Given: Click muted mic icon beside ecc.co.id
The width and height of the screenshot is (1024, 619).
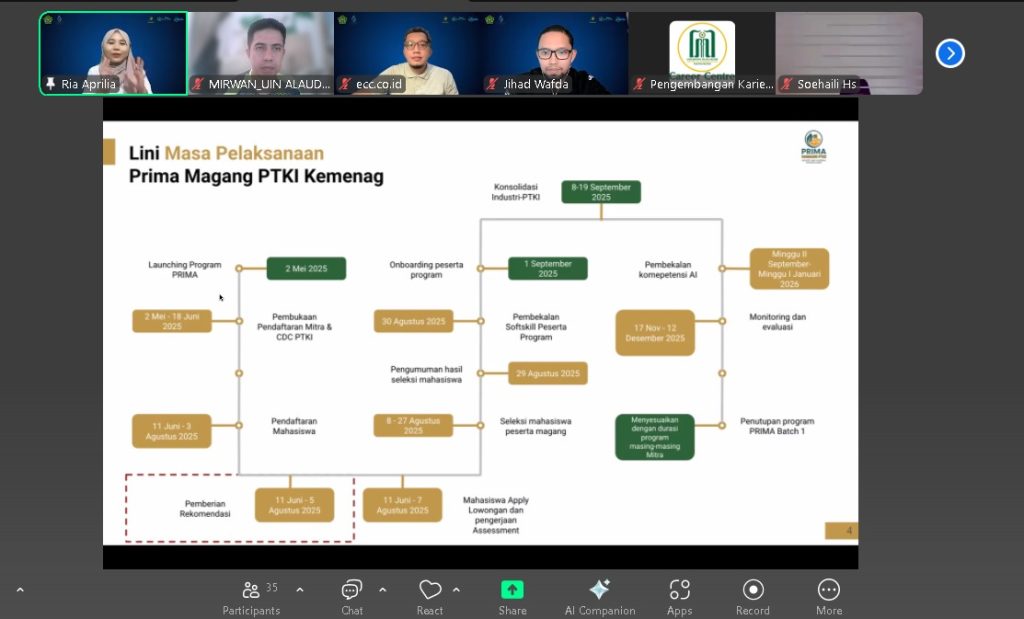Looking at the screenshot, I should pyautogui.click(x=345, y=84).
